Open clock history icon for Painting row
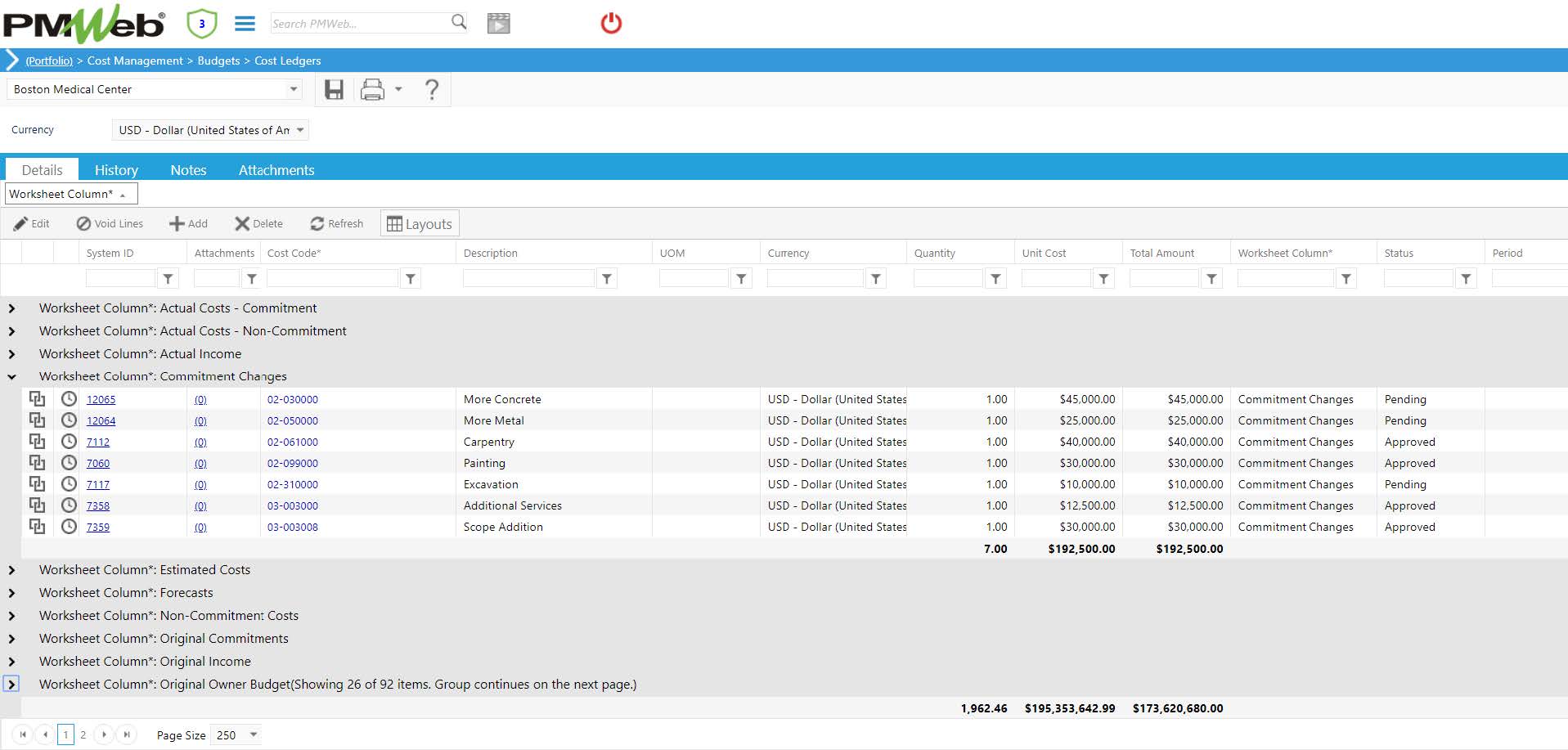The image size is (1568, 750). 69,462
